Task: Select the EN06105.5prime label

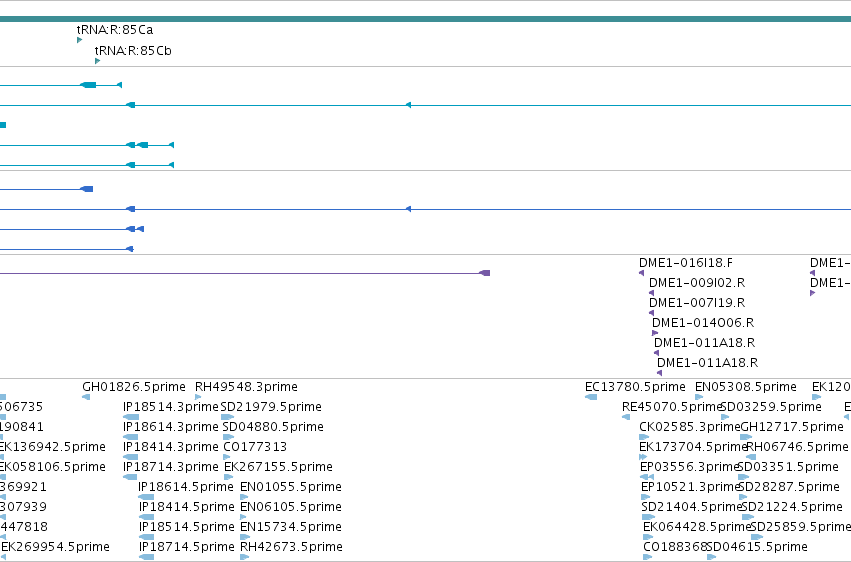Action: click(291, 507)
